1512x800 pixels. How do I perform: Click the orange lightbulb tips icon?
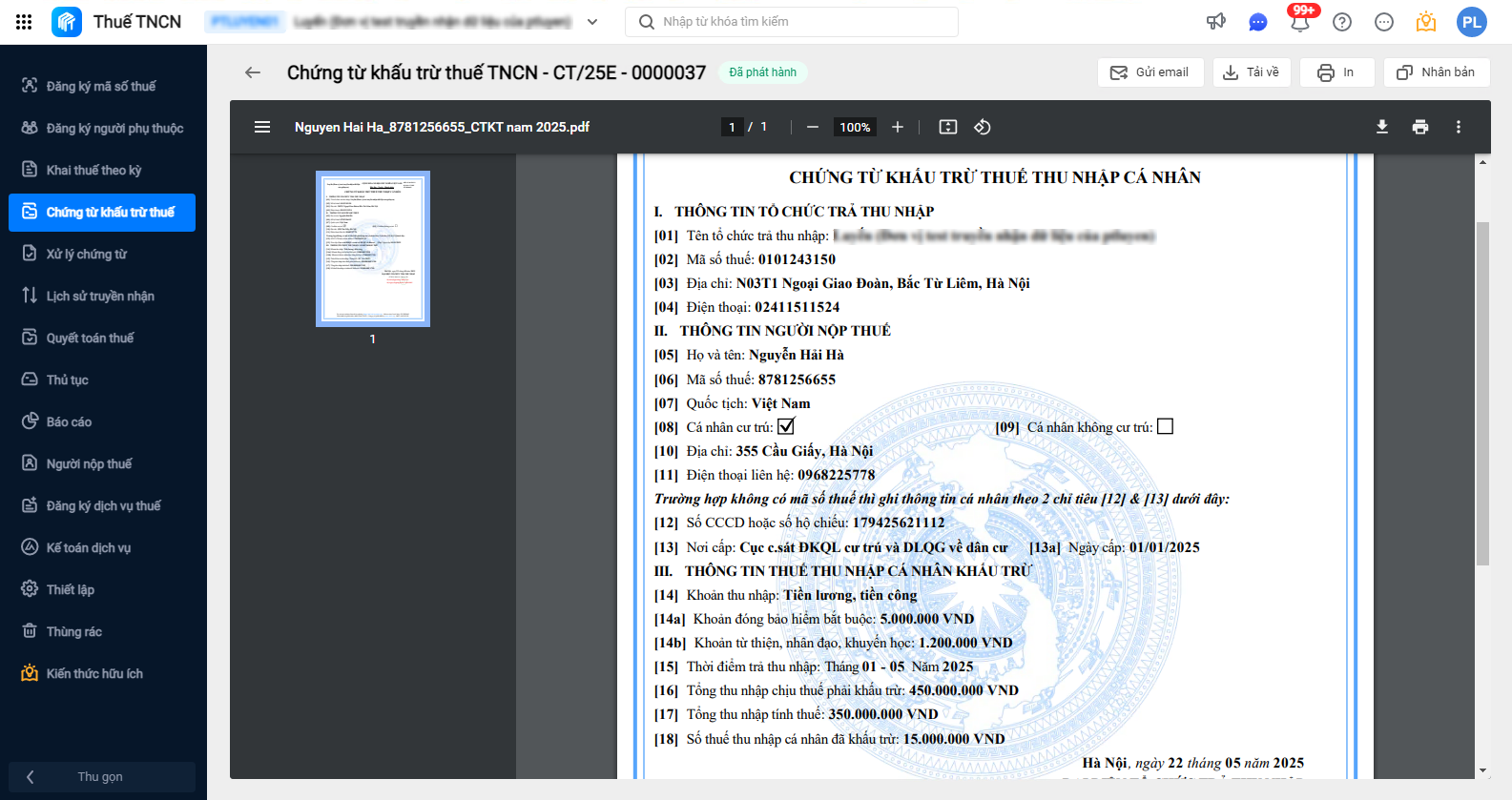(x=1426, y=22)
